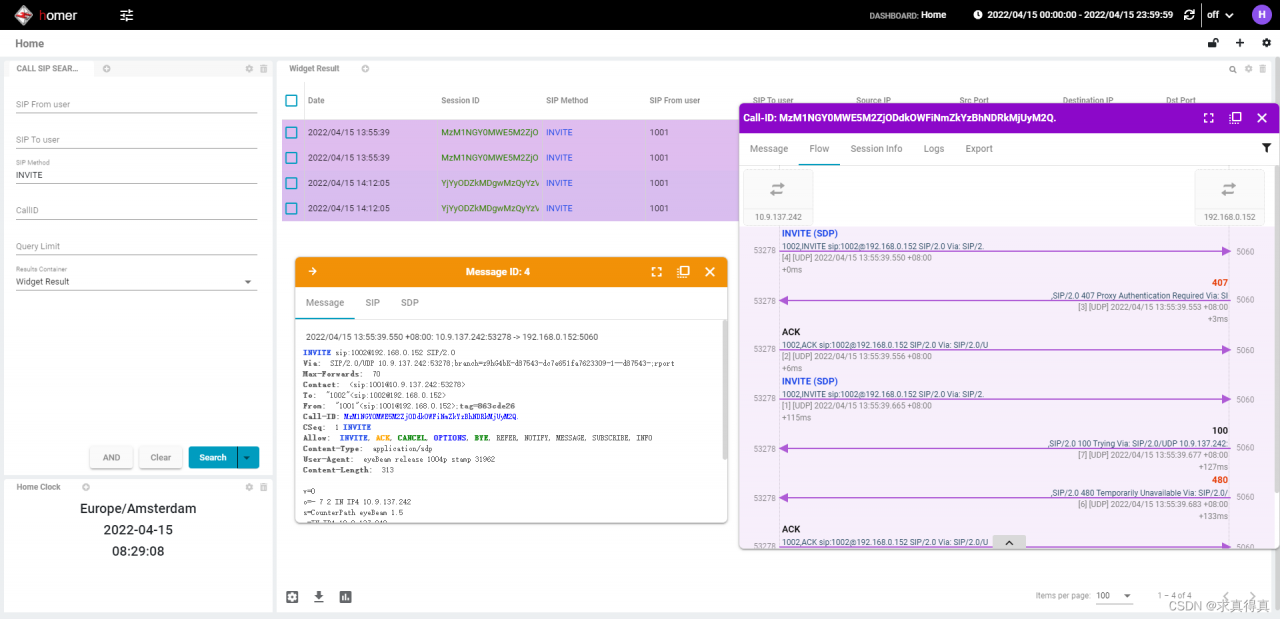Viewport: 1280px width, 619px height.
Task: Toggle the select-all checkbox in table header
Action: click(291, 101)
